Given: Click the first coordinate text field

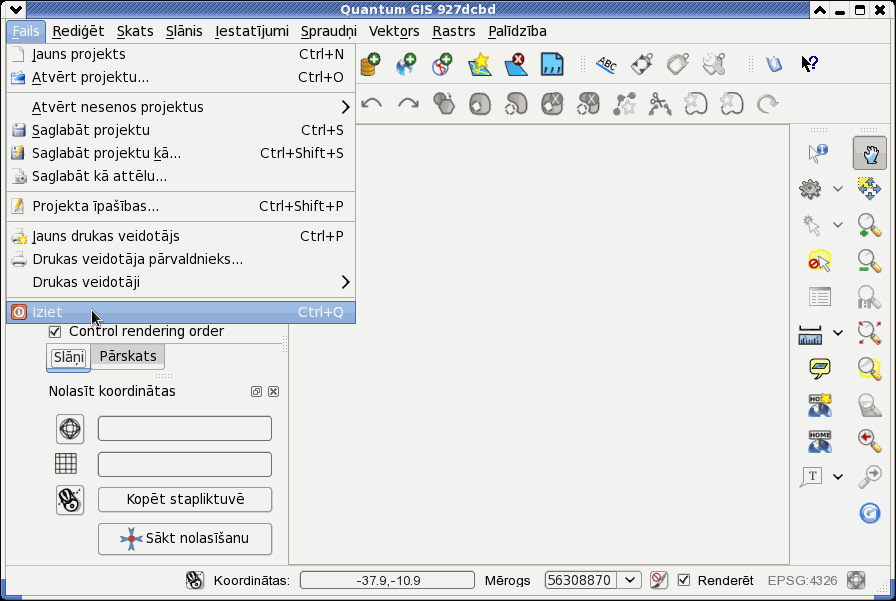Looking at the screenshot, I should (x=185, y=428).
